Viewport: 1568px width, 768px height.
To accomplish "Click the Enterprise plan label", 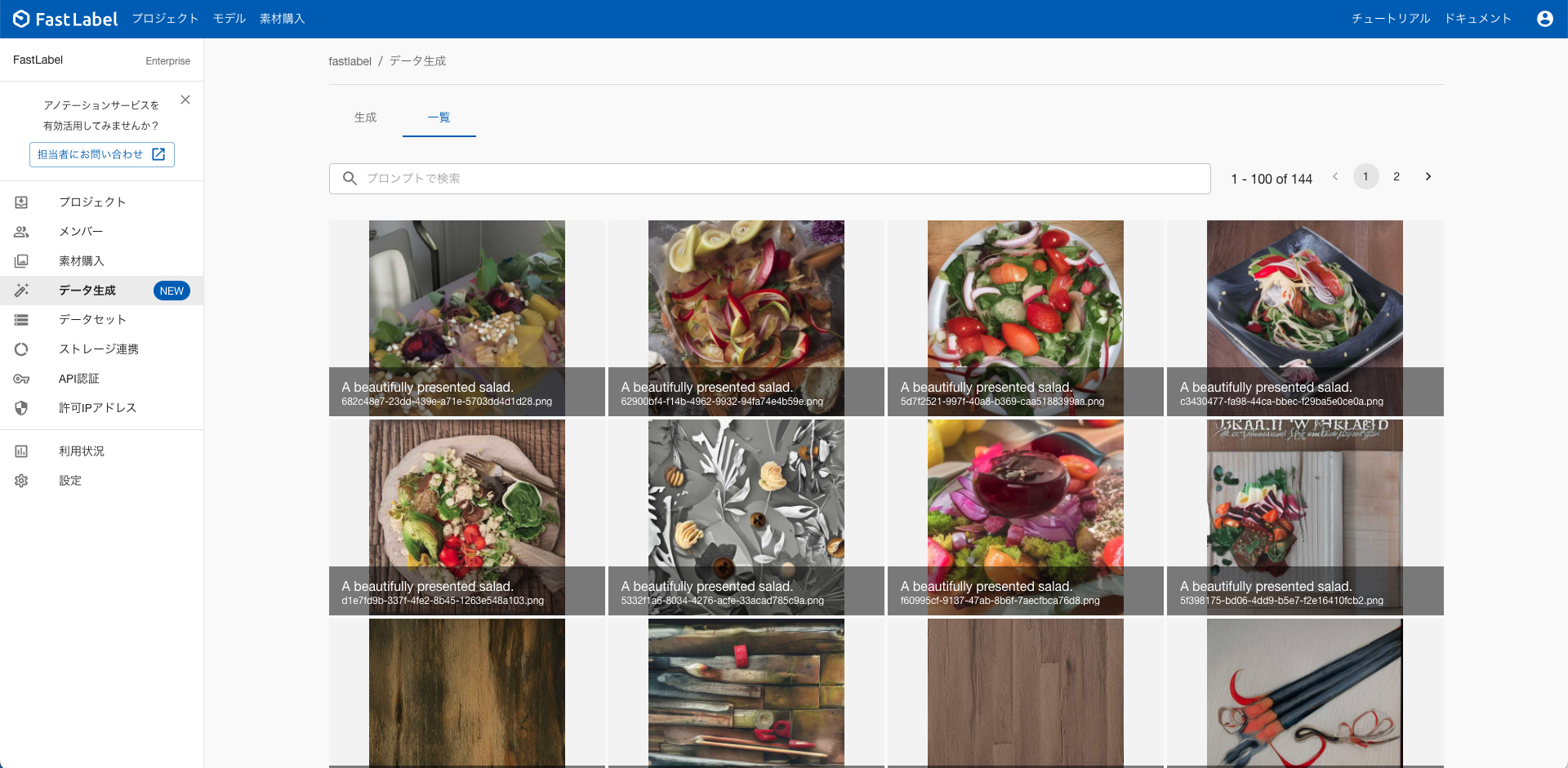I will click(x=167, y=61).
